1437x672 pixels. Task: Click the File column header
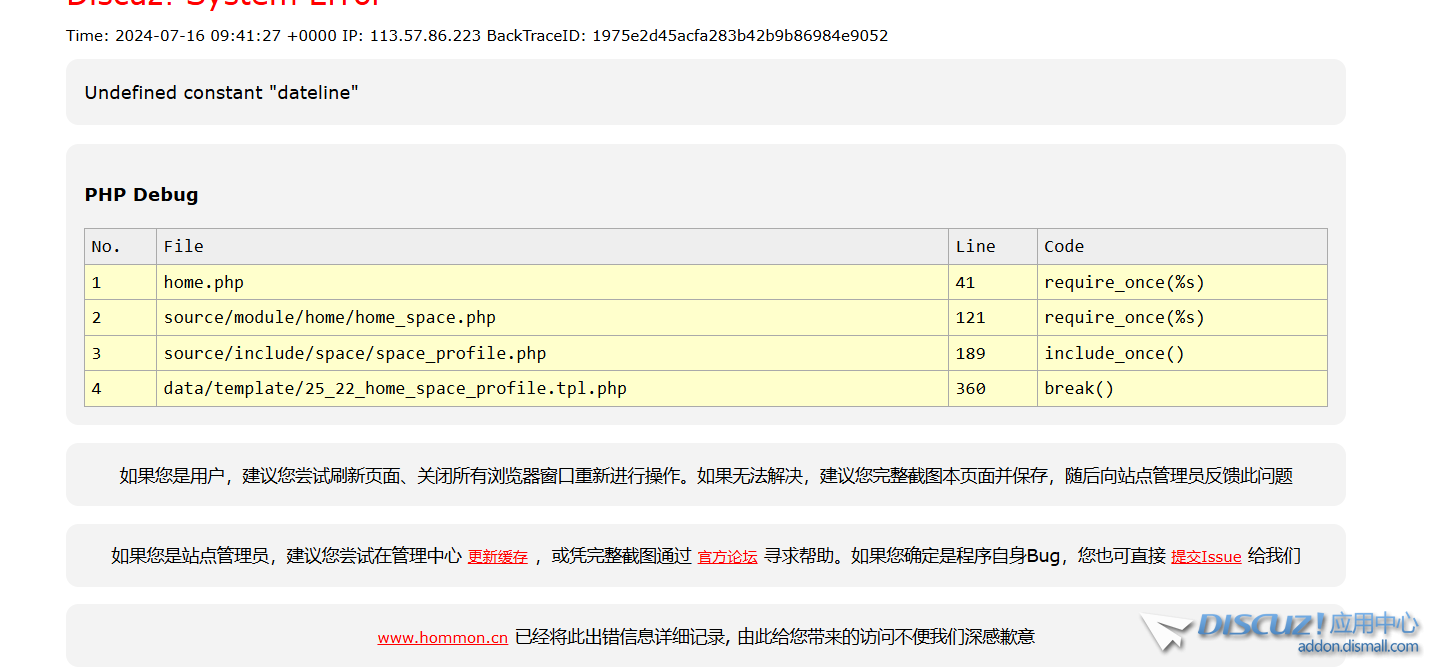pos(552,246)
